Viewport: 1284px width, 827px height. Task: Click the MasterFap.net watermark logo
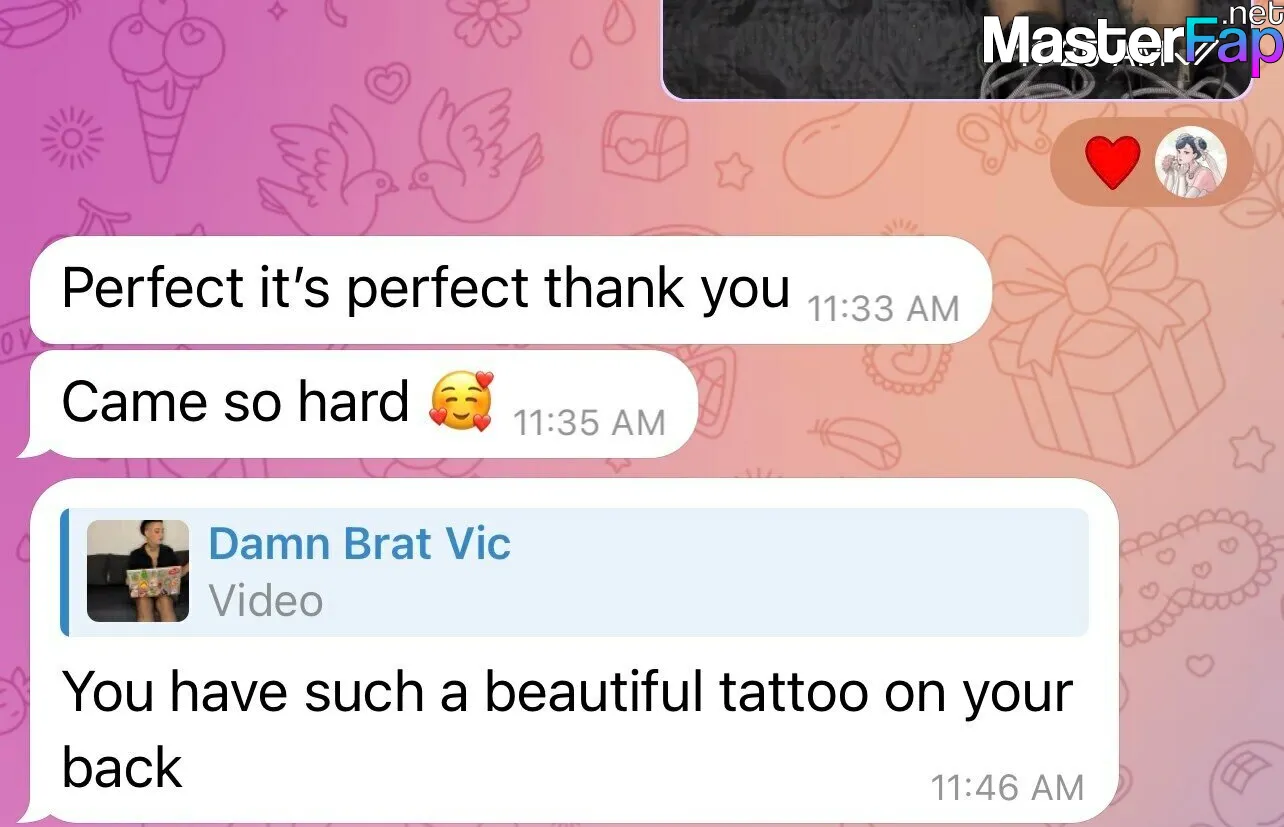click(1130, 42)
